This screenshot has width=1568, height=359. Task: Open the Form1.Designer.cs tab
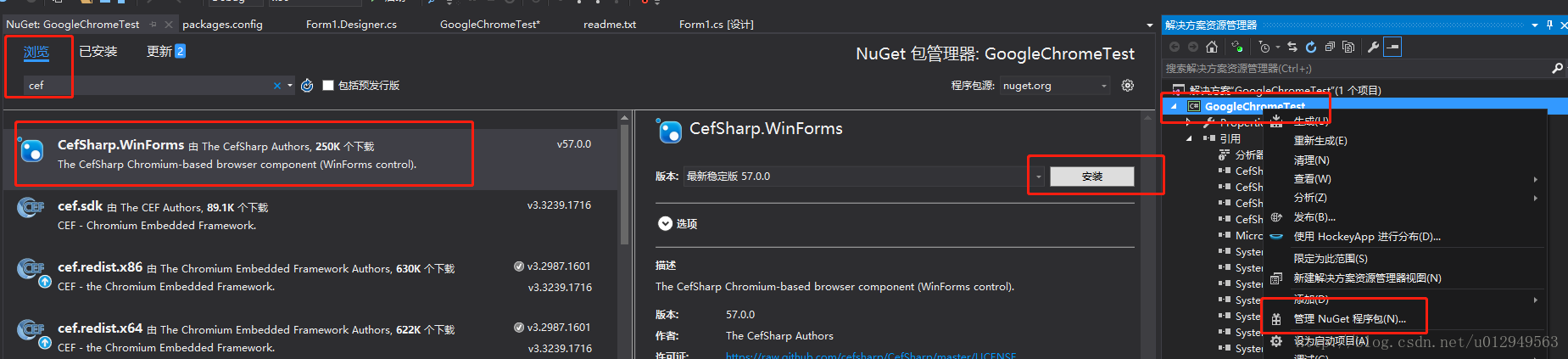click(351, 25)
